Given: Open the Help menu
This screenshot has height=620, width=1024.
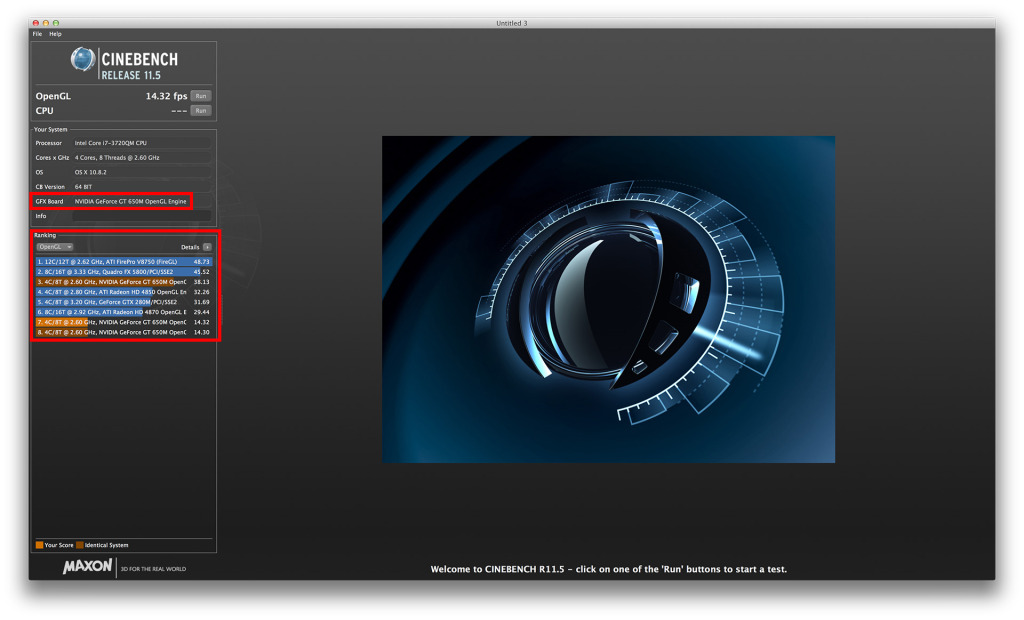Looking at the screenshot, I should click(56, 34).
